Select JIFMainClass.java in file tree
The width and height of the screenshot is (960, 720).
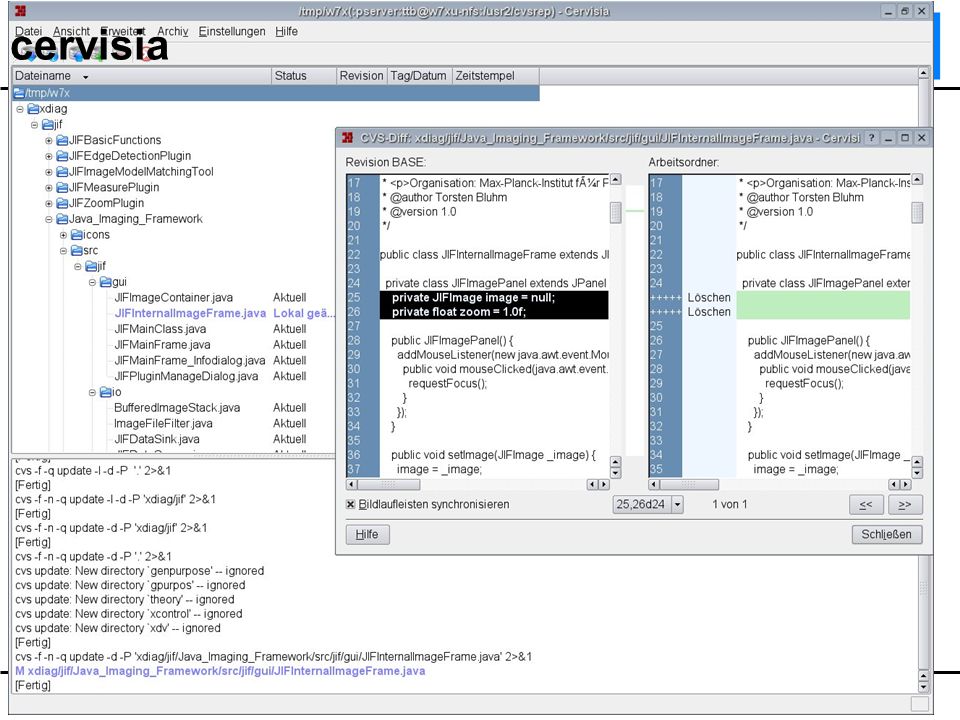coord(160,329)
